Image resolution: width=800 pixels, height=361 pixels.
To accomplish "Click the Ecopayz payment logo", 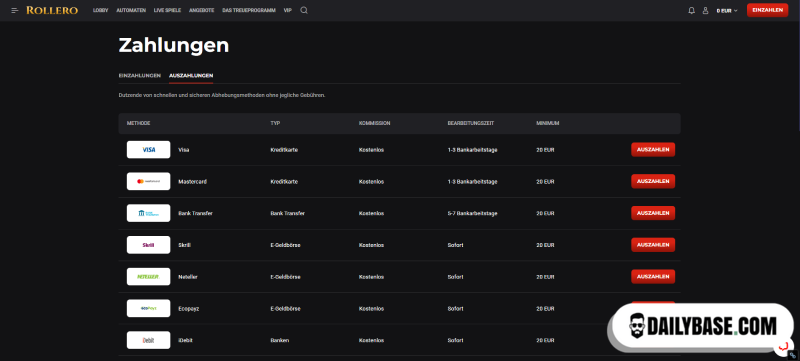I will click(x=148, y=308).
